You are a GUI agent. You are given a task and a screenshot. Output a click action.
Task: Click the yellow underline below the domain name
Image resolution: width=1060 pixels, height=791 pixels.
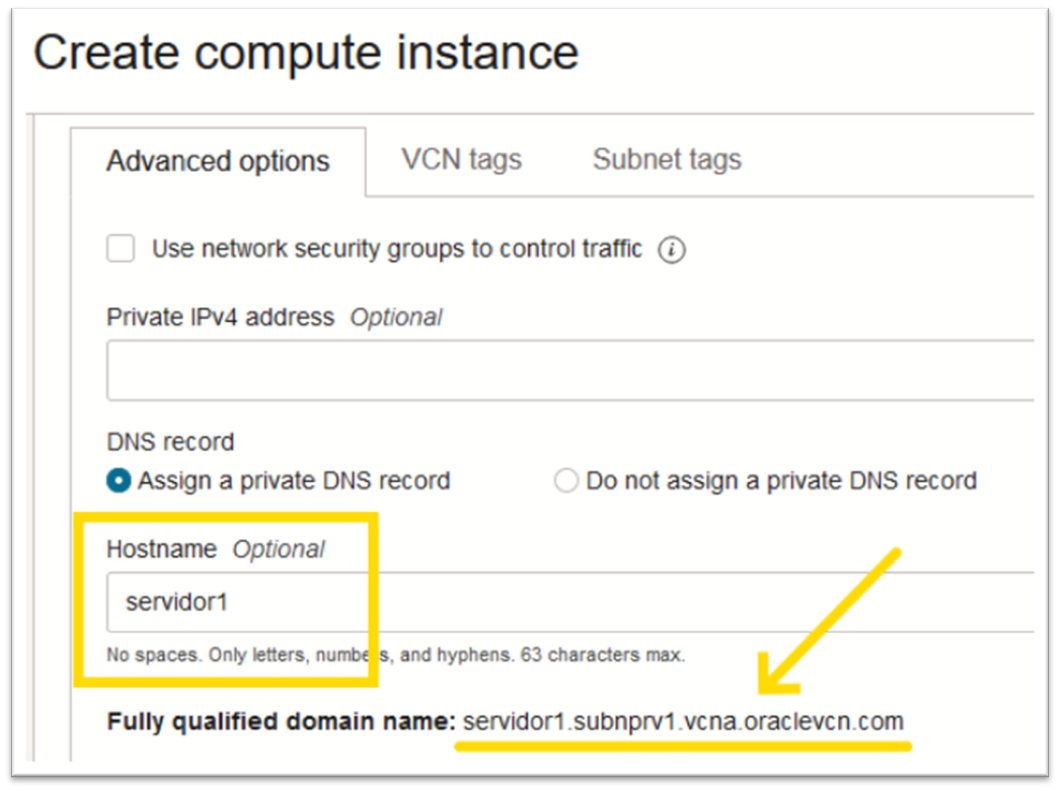(x=684, y=745)
